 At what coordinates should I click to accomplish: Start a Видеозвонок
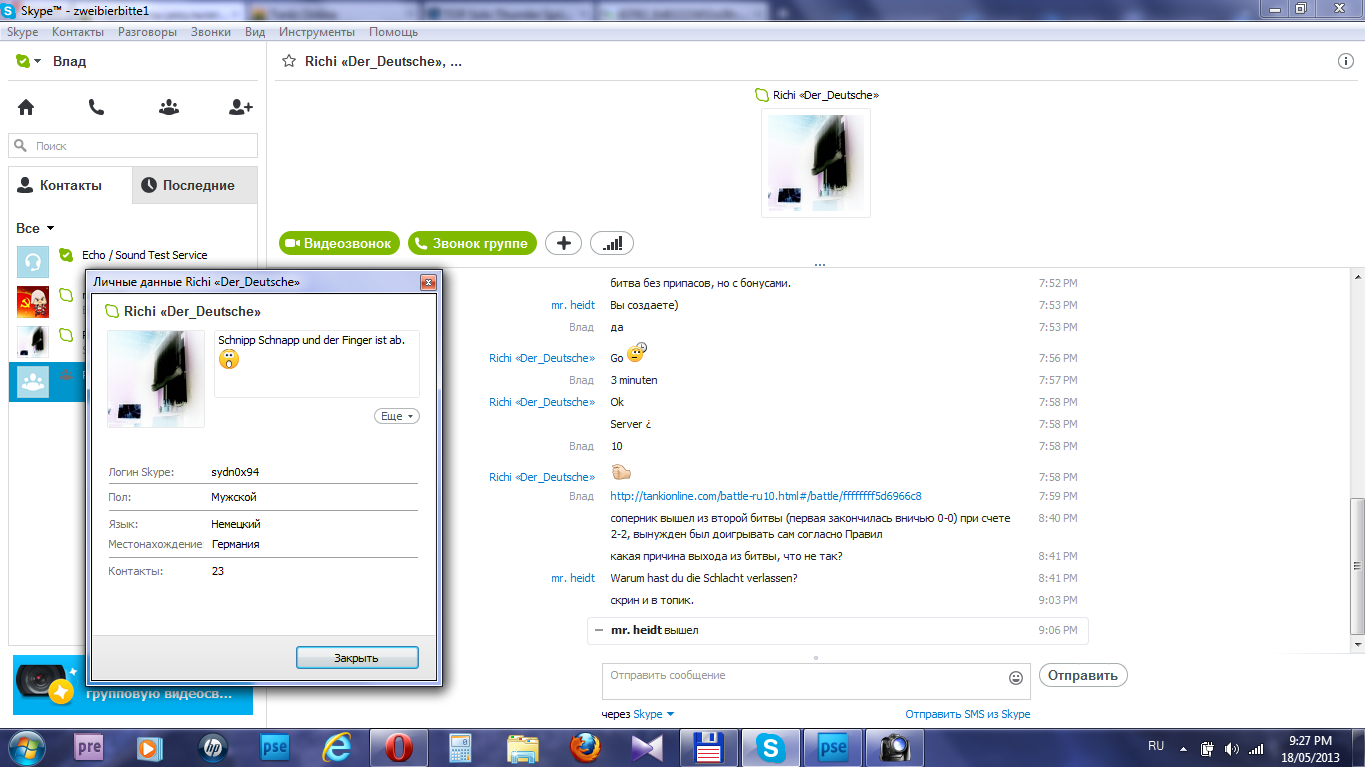pyautogui.click(x=341, y=243)
